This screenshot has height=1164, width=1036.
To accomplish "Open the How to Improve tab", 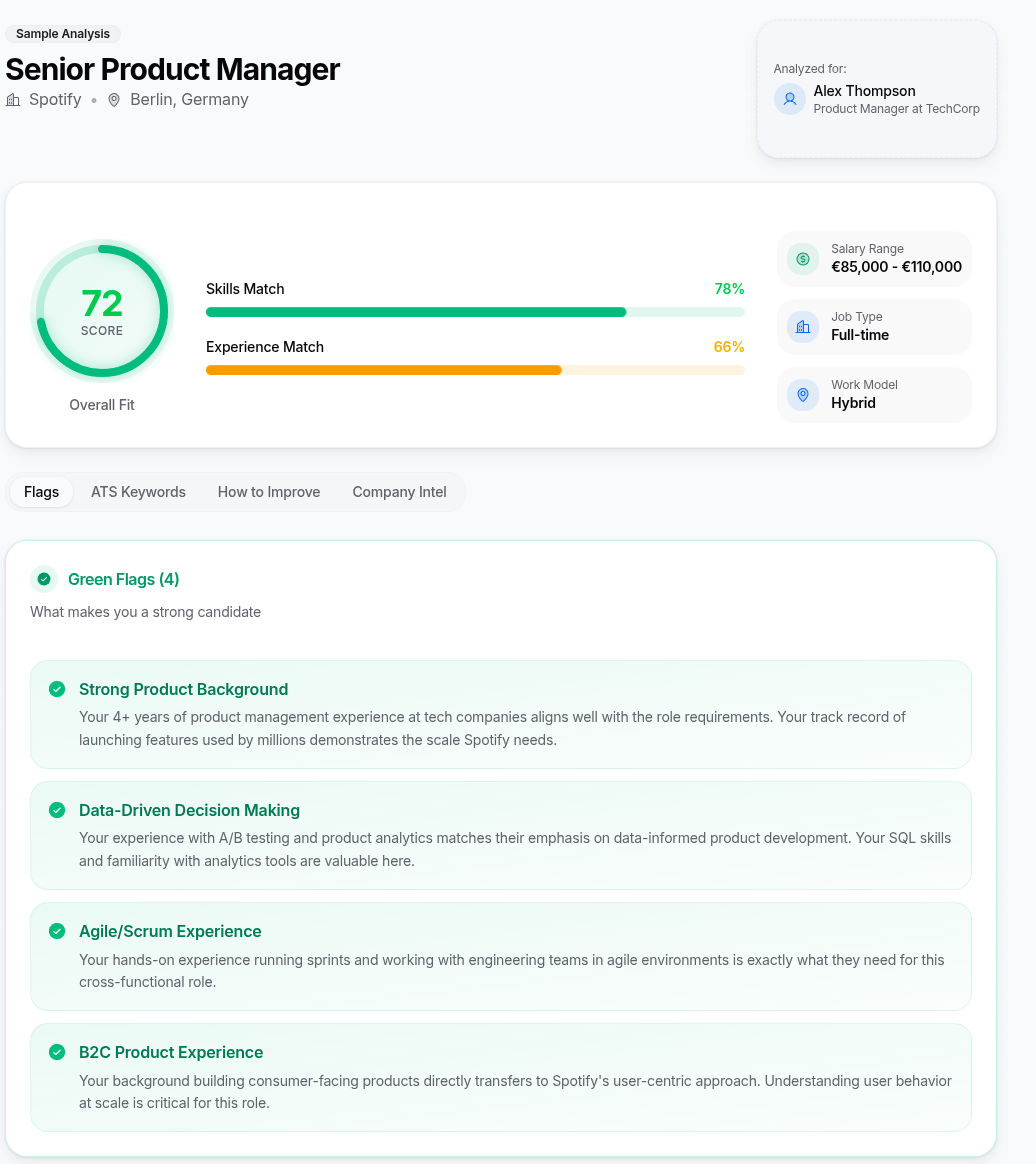I will pyautogui.click(x=269, y=492).
